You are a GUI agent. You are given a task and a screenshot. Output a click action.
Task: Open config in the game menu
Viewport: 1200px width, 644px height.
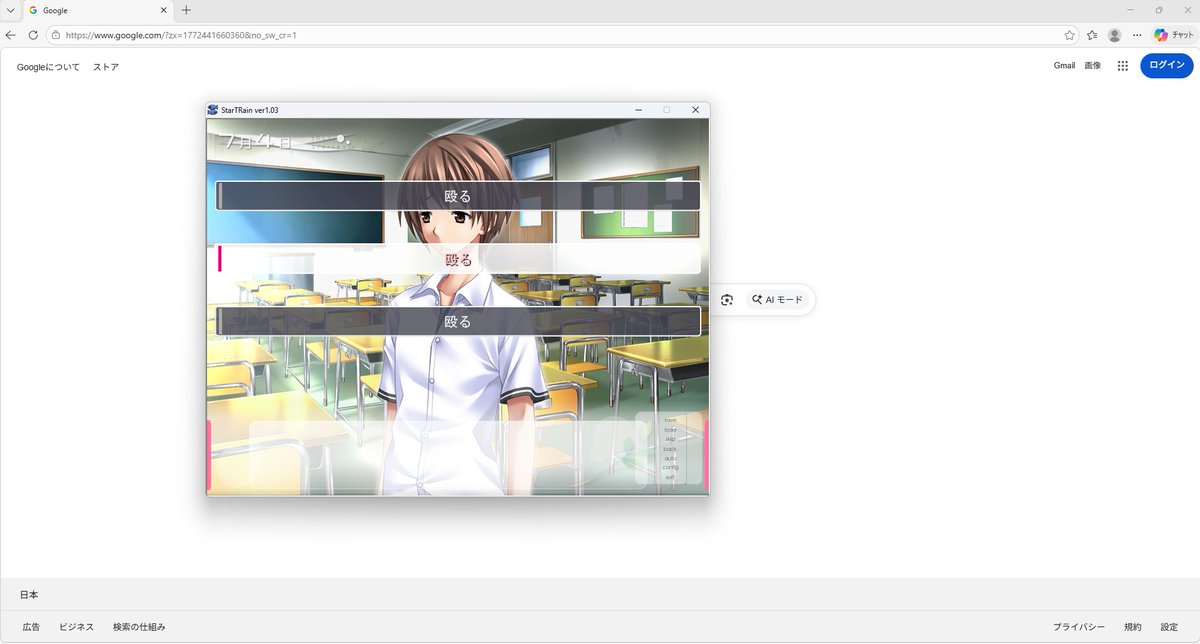pos(670,467)
